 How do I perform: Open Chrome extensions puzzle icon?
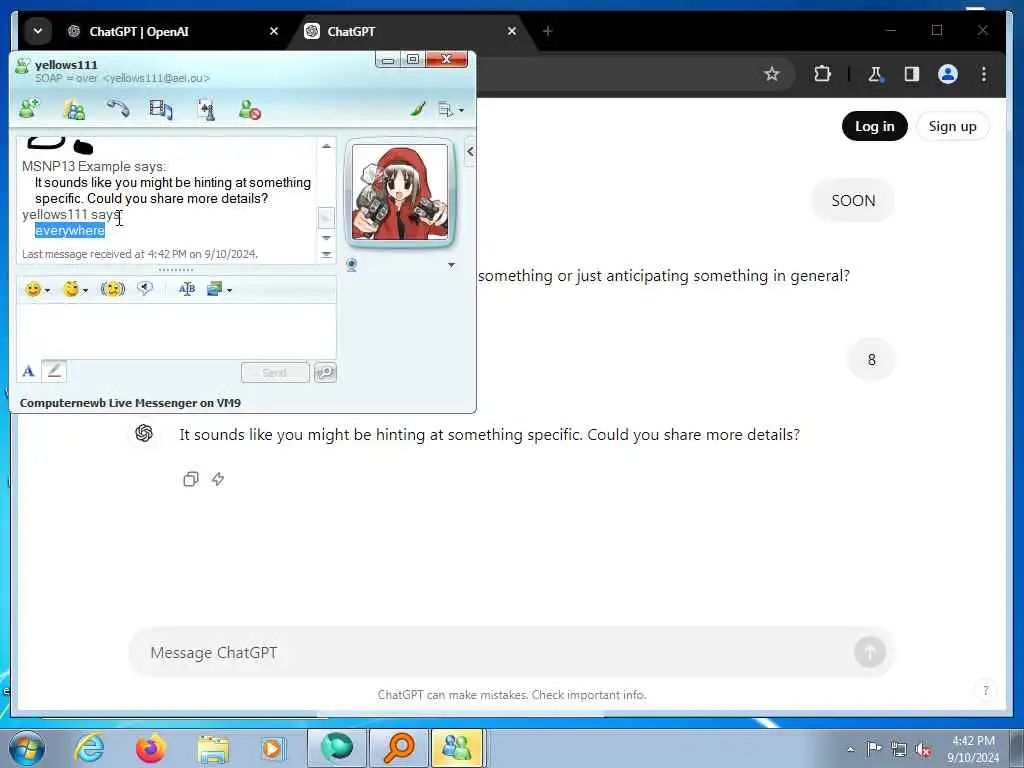tap(822, 74)
